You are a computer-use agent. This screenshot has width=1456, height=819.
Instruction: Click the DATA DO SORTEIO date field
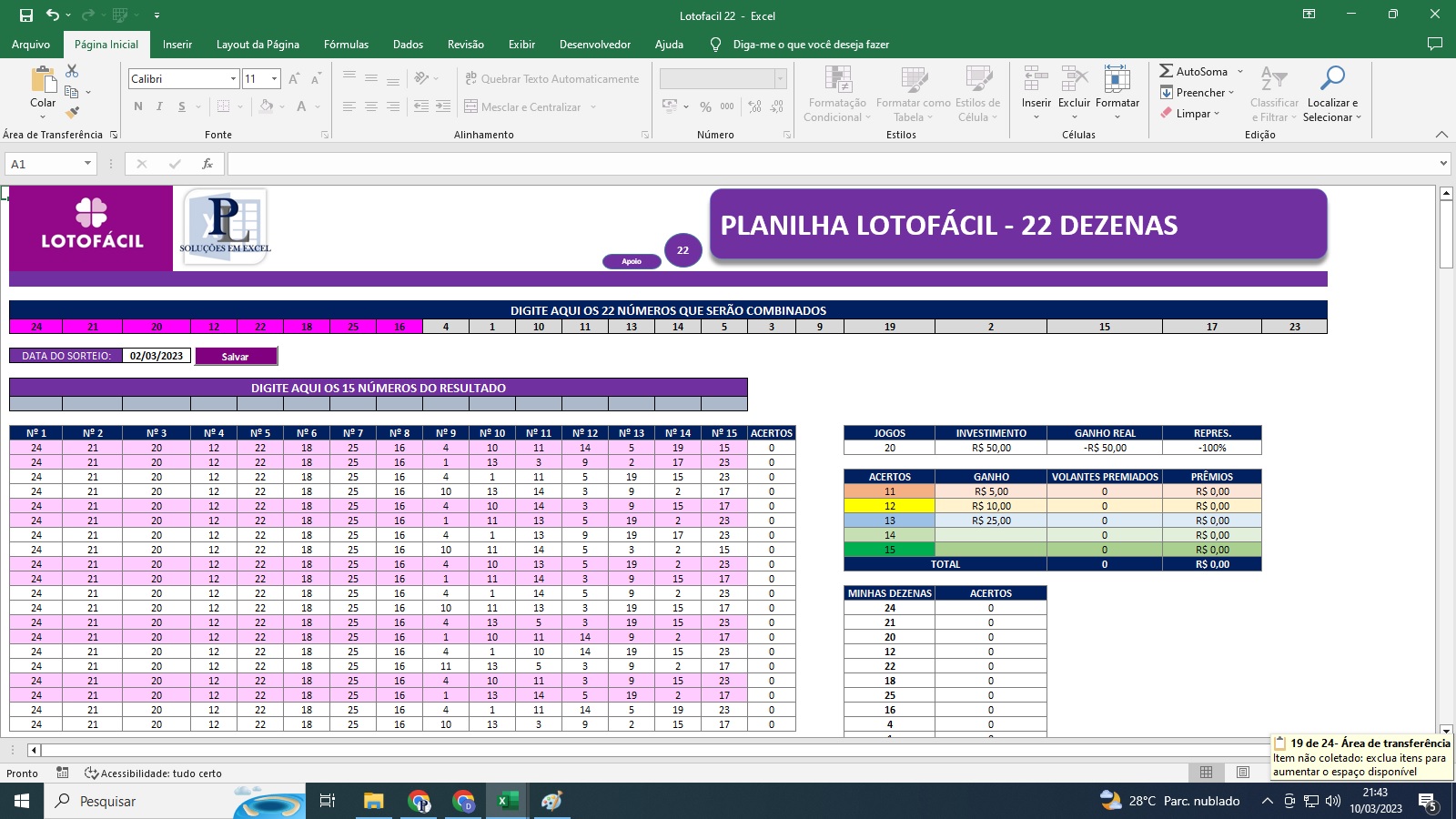tap(157, 356)
